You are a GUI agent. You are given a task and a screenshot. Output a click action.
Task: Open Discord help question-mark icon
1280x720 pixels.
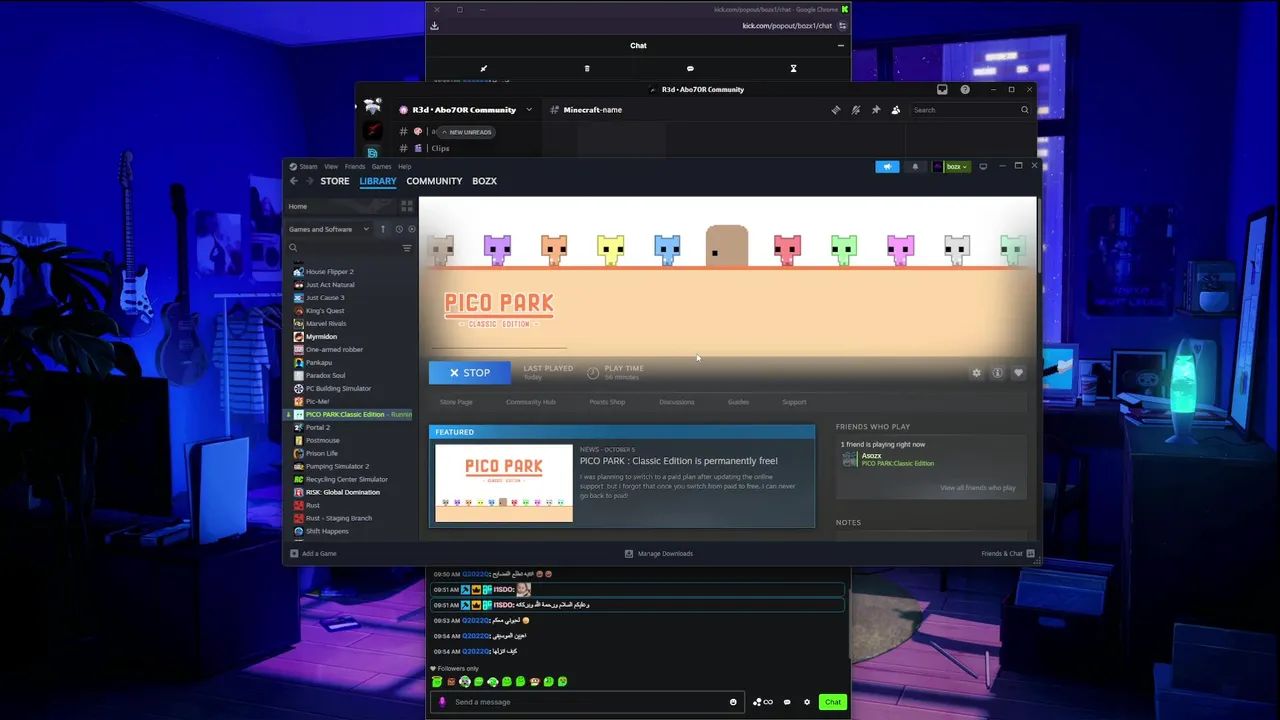tap(964, 90)
